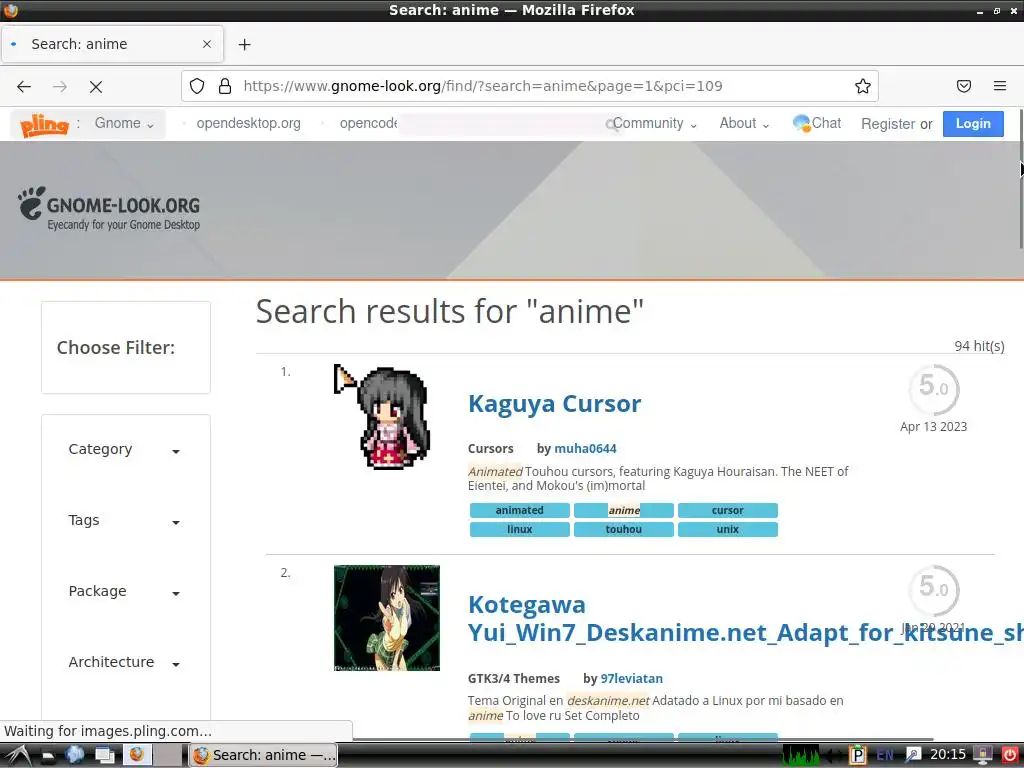Launch file manager from taskbar
The image size is (1024, 768).
pos(47,756)
